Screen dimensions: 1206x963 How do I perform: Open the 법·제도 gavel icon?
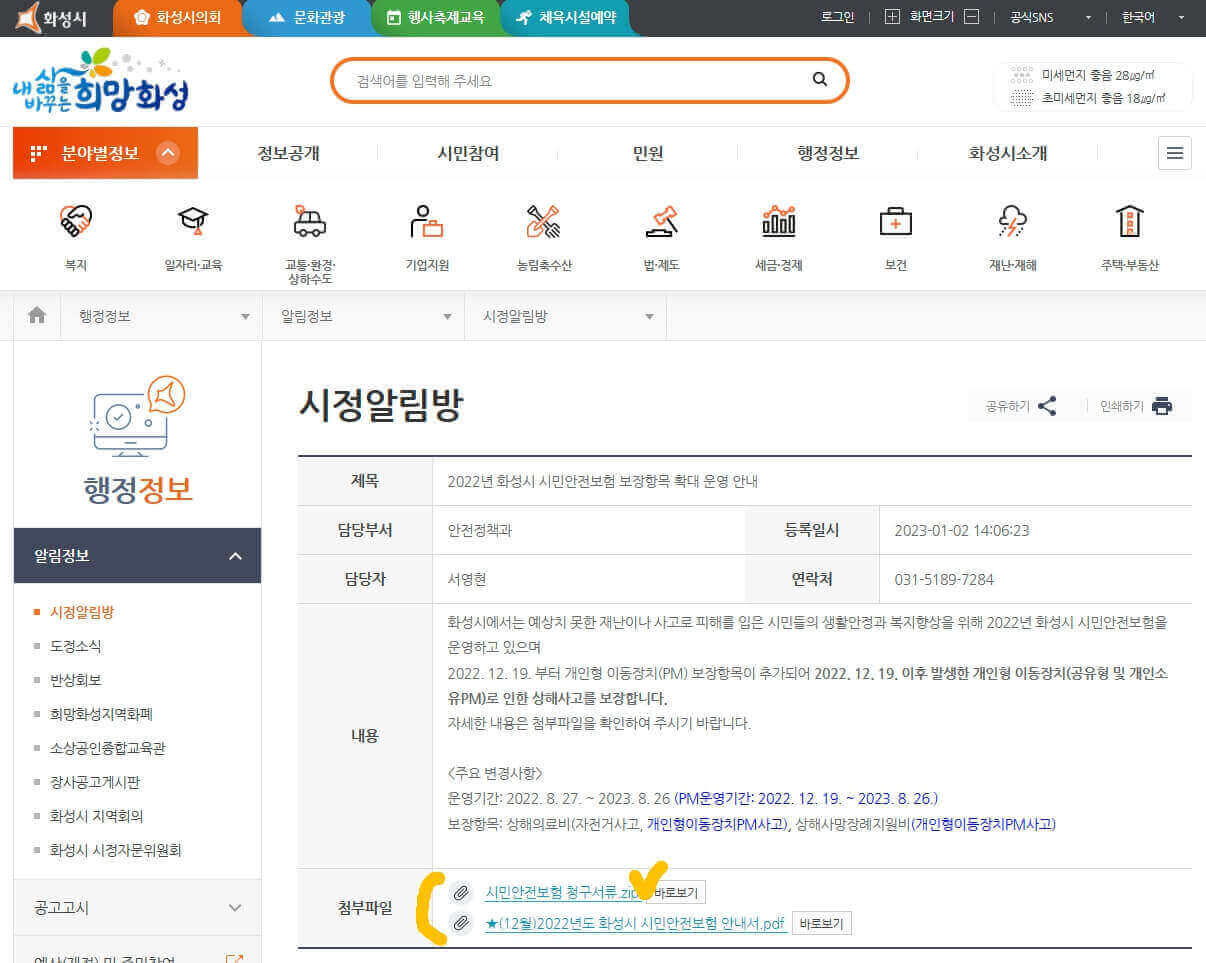(661, 220)
